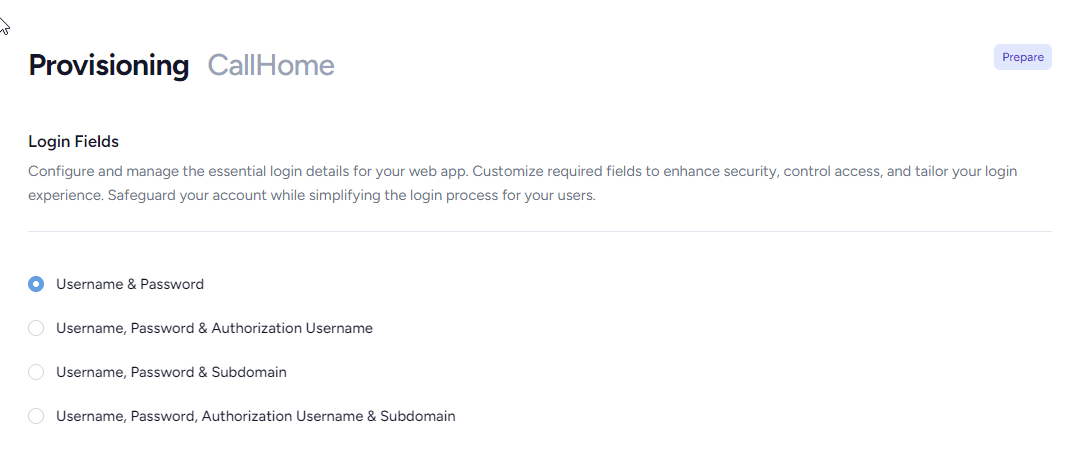Enable the Username, Password & Subdomain radio option
The height and width of the screenshot is (454, 1078).
point(36,372)
